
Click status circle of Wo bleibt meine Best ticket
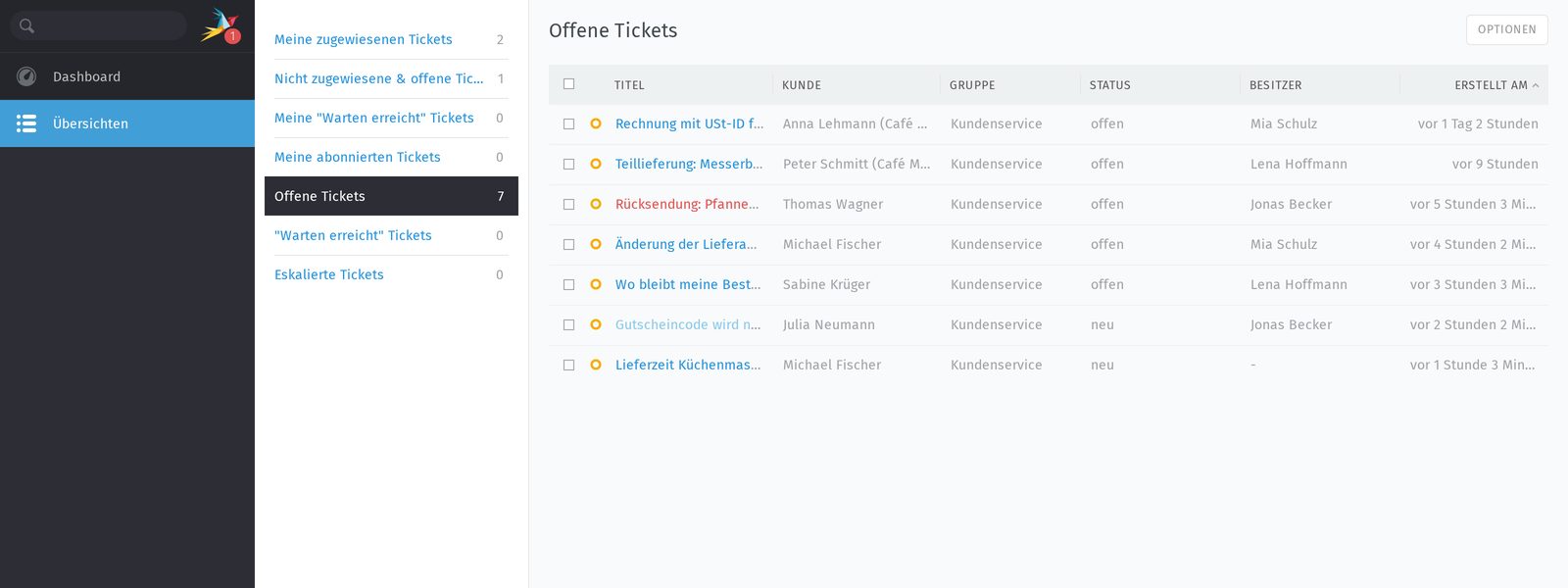click(596, 284)
